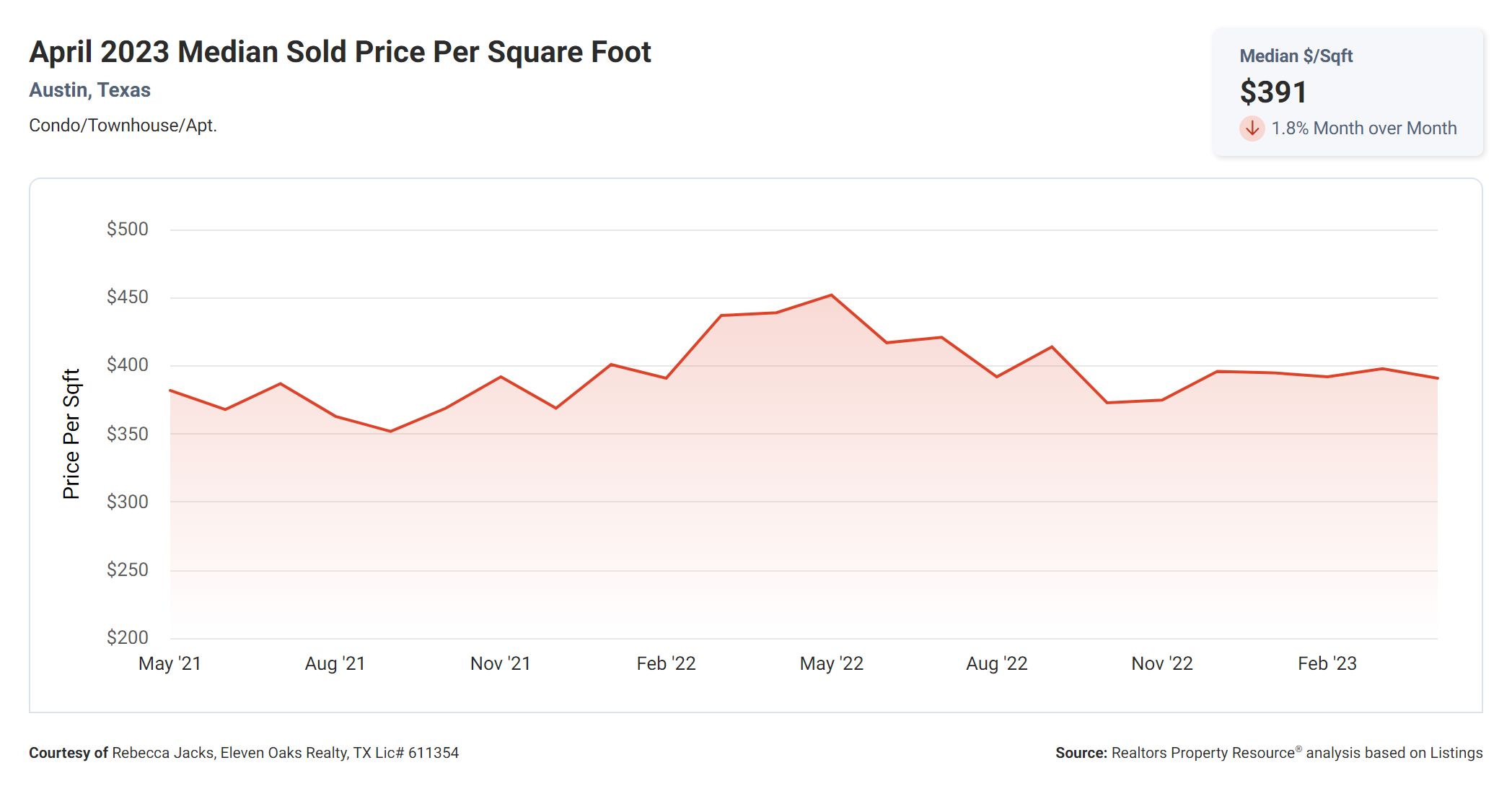Click the $391 median price value
This screenshot has height=794, width=1512.
click(1273, 92)
